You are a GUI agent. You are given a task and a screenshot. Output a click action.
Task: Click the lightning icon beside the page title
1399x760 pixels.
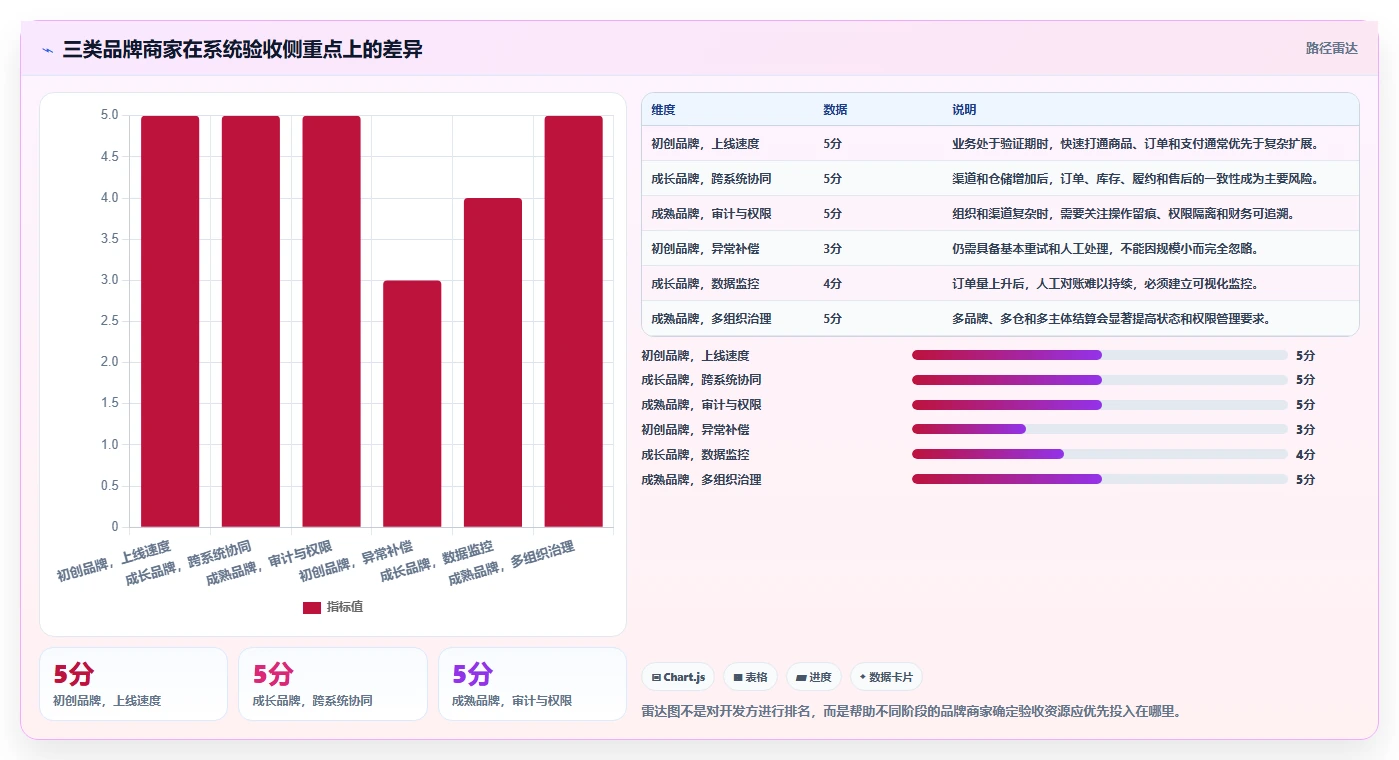click(x=47, y=50)
